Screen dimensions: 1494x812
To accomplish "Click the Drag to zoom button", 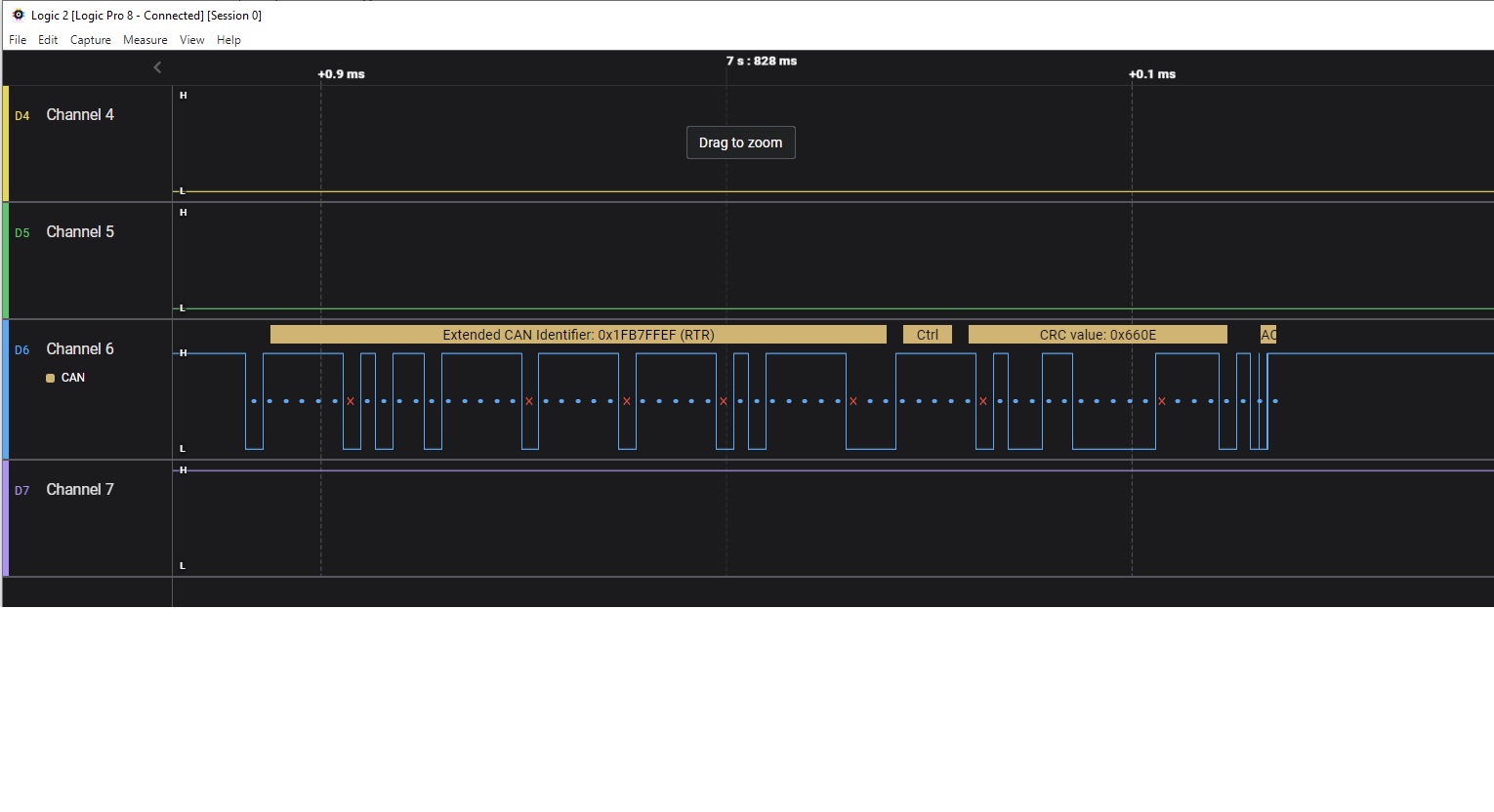I will click(740, 142).
